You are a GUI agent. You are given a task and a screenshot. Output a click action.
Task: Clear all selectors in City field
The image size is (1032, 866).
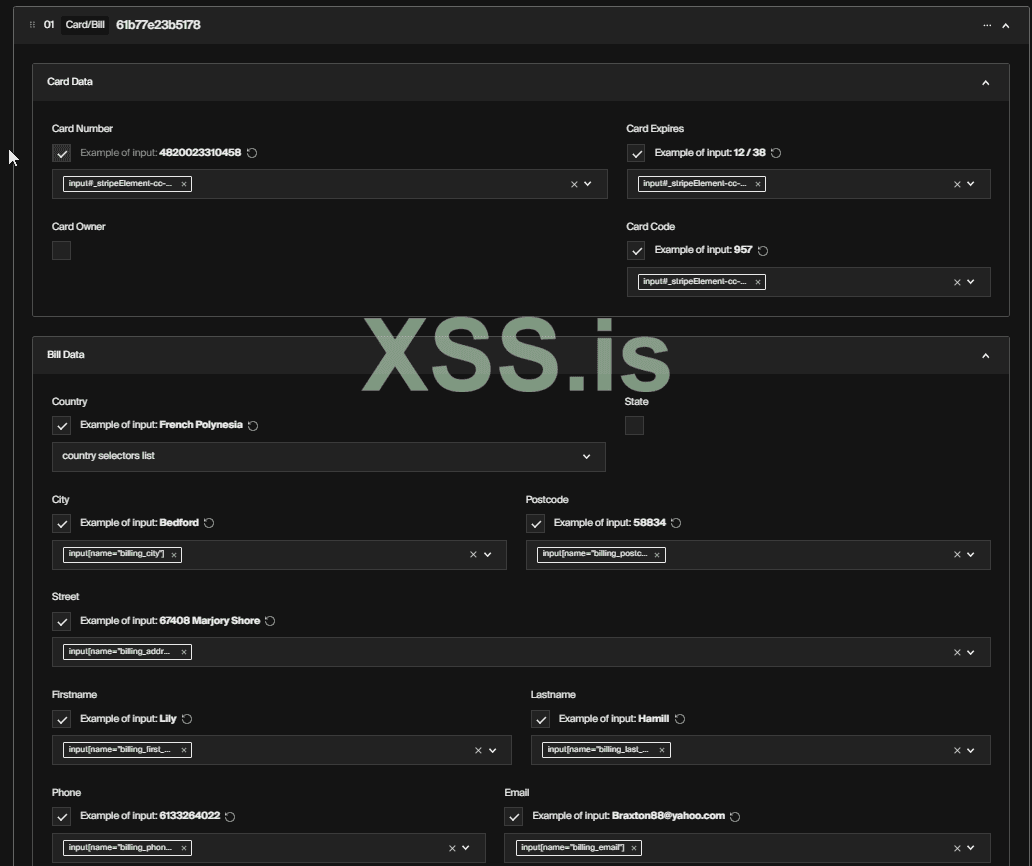pyautogui.click(x=473, y=555)
